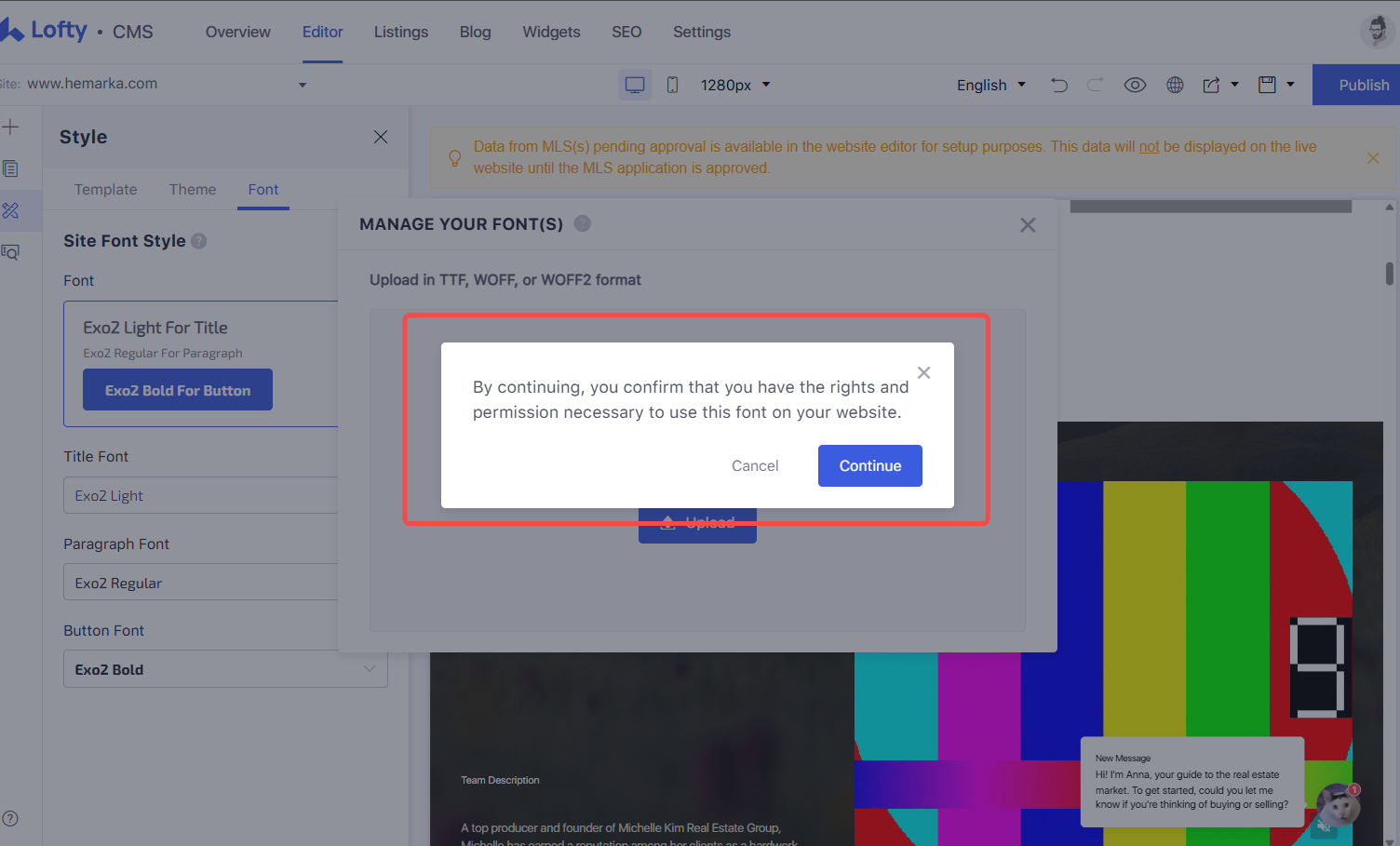
Task: Open the English language dropdown
Action: [990, 85]
